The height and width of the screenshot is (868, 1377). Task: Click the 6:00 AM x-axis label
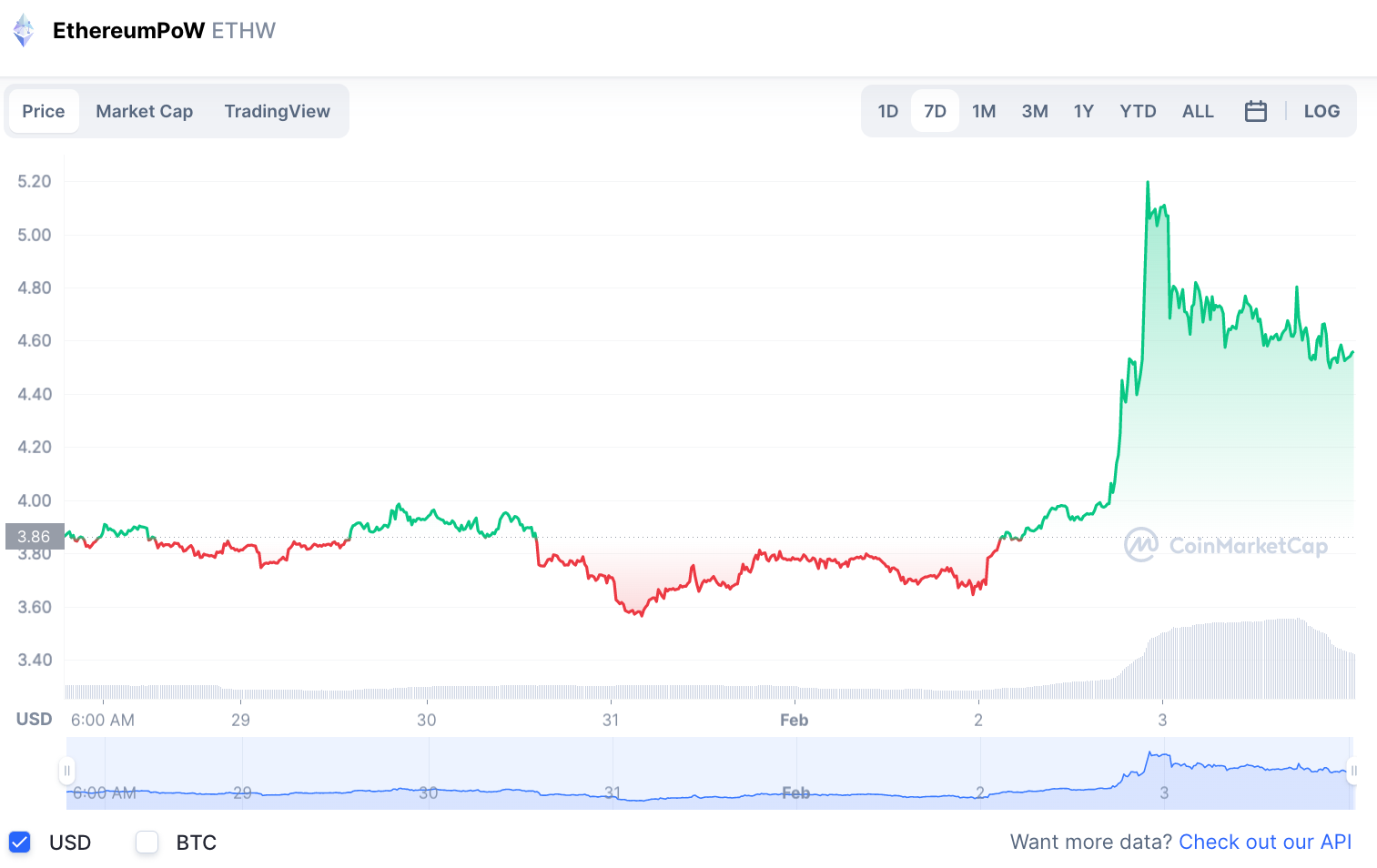(103, 720)
